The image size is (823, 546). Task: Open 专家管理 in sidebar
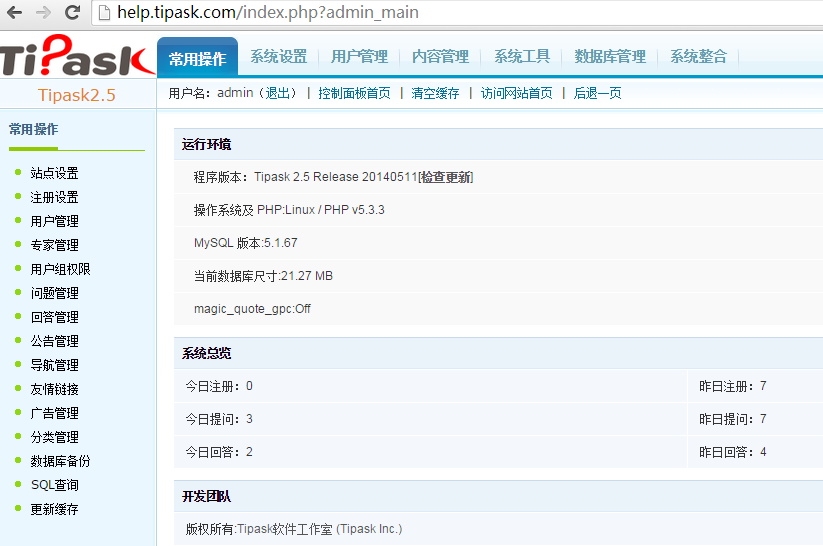(x=55, y=245)
